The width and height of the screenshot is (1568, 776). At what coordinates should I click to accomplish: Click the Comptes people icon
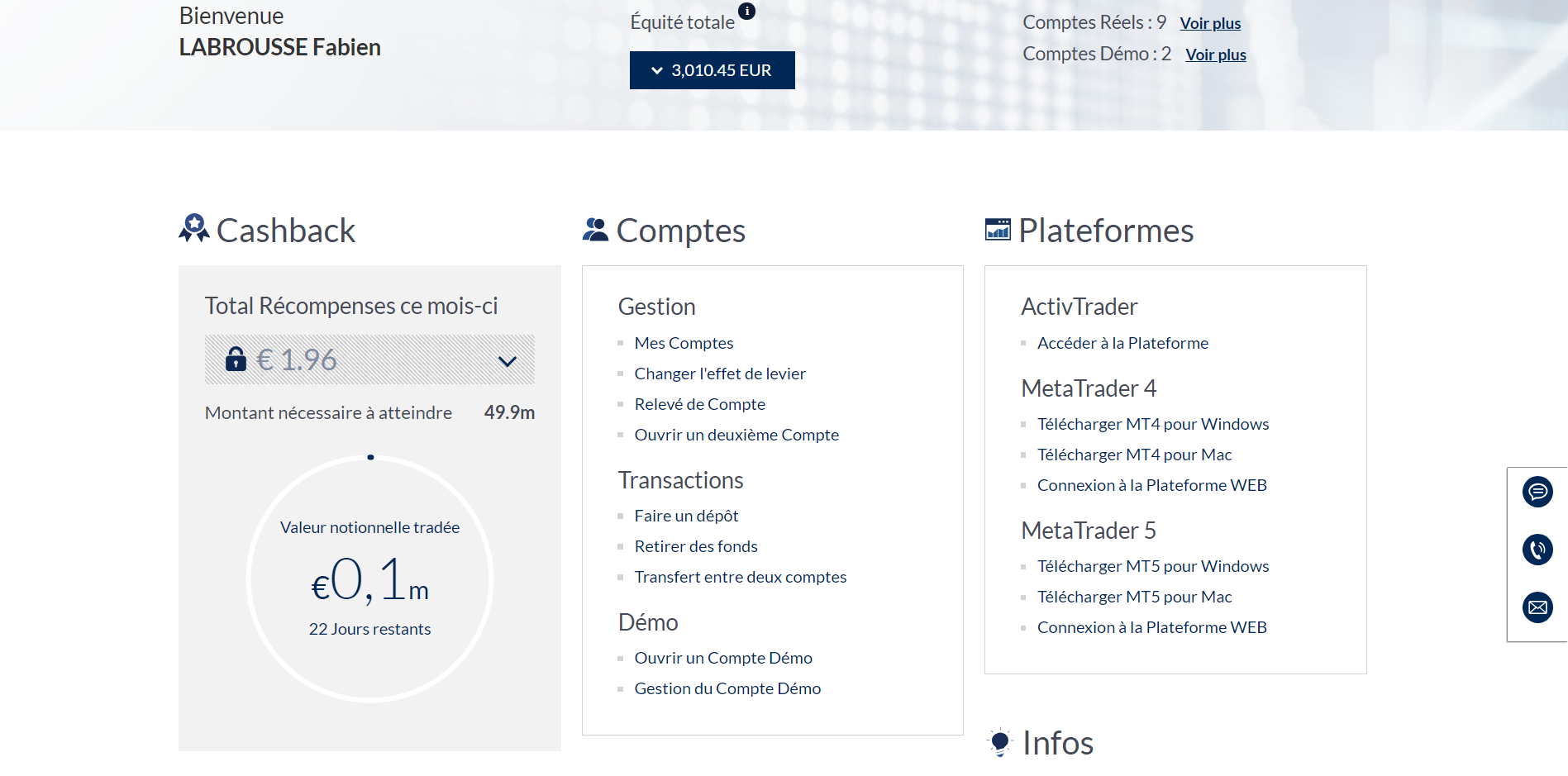(x=595, y=230)
